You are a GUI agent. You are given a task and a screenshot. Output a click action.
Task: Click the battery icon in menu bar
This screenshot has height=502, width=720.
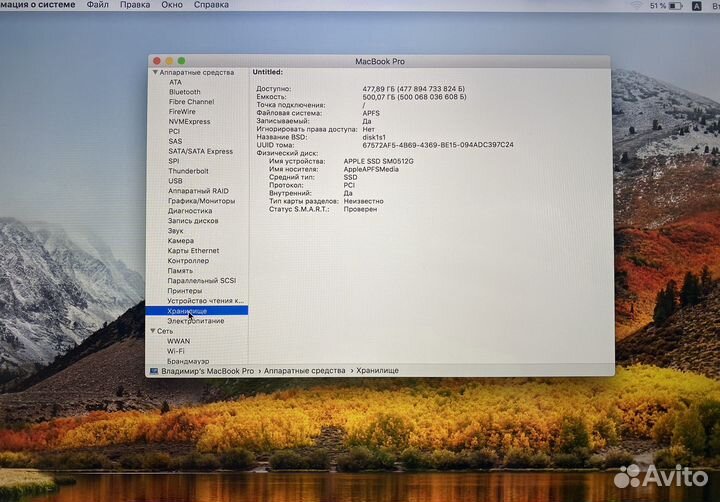coord(675,6)
